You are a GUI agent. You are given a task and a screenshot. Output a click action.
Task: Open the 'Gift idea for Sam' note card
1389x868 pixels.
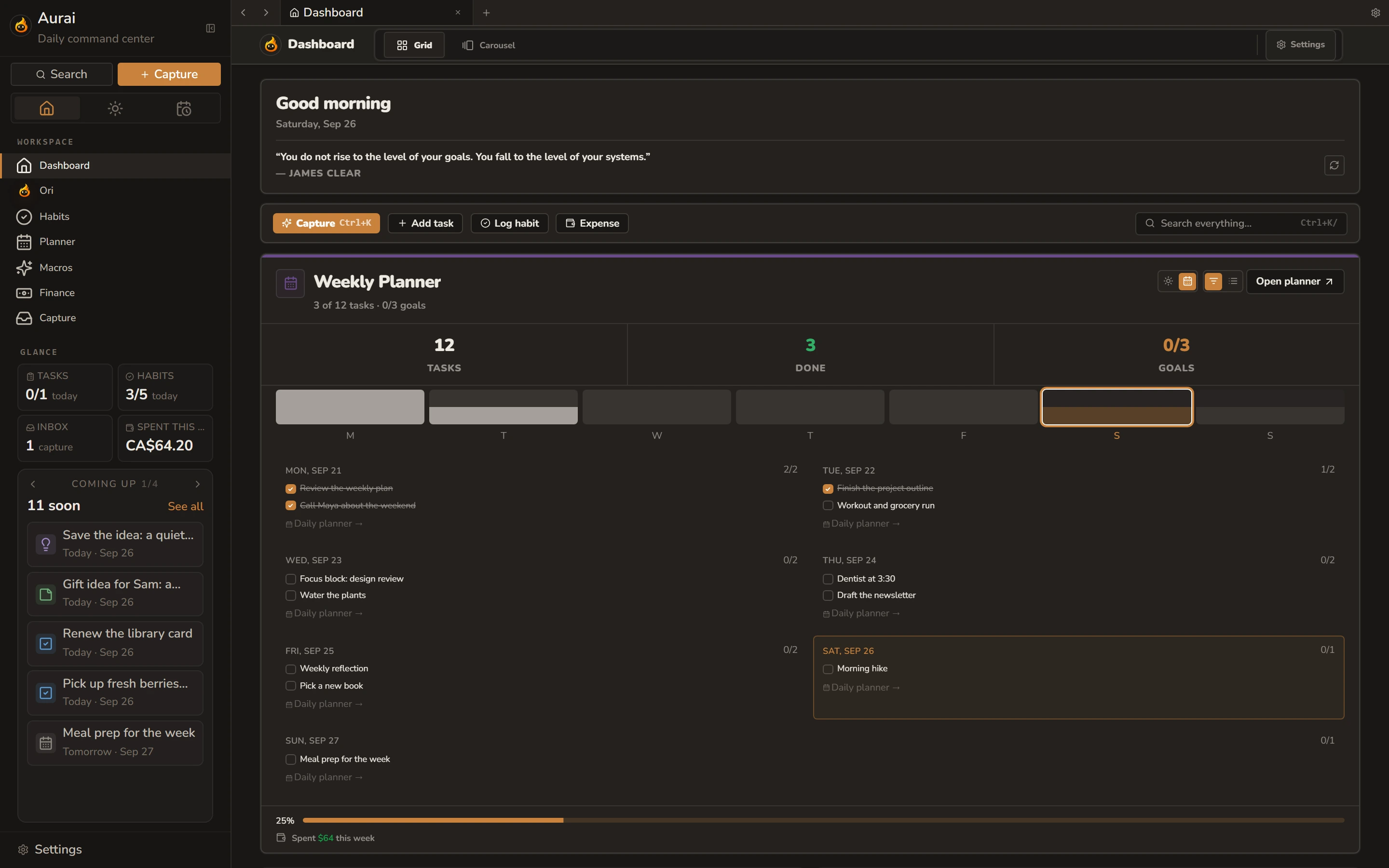click(115, 594)
